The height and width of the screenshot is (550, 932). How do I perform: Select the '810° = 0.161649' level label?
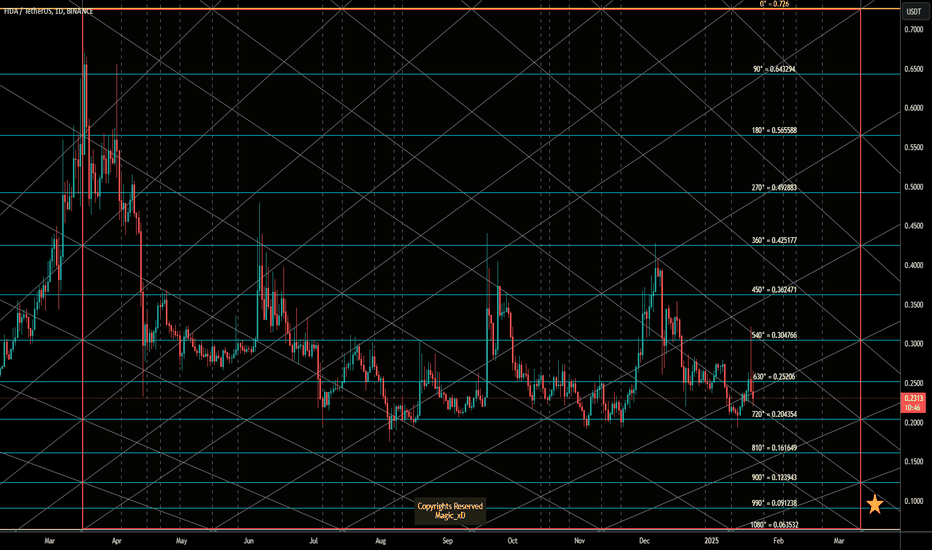[774, 448]
